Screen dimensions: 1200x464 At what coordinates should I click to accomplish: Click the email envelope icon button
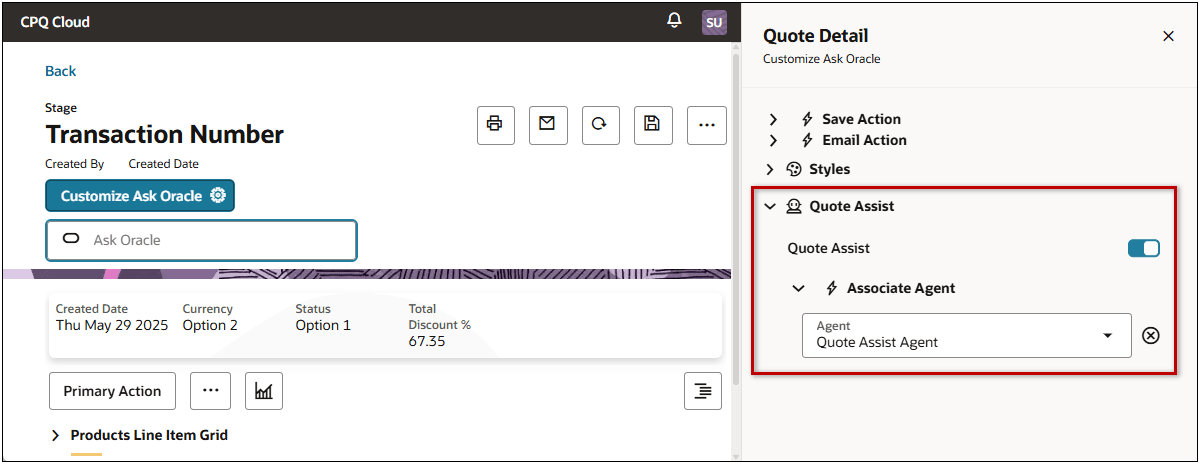coord(547,124)
